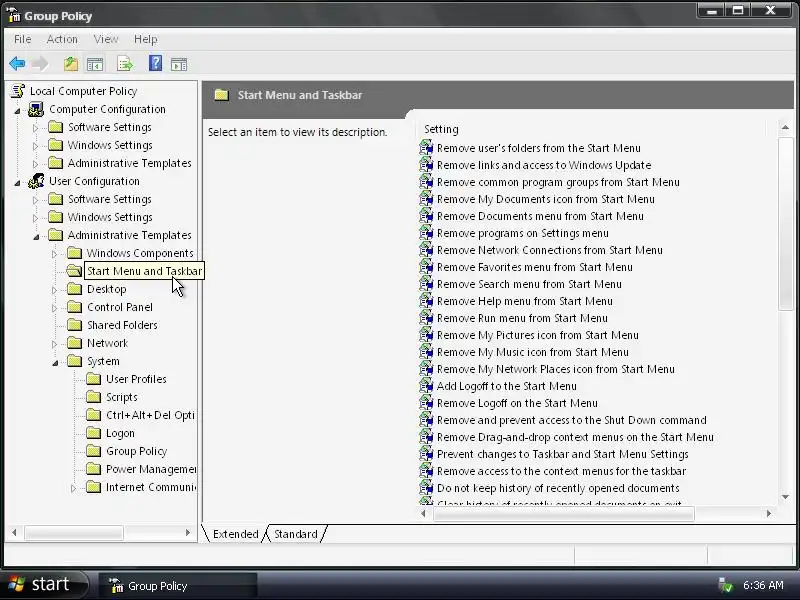Click the Shared Folders folder icon
The width and height of the screenshot is (800, 600).
(74, 325)
